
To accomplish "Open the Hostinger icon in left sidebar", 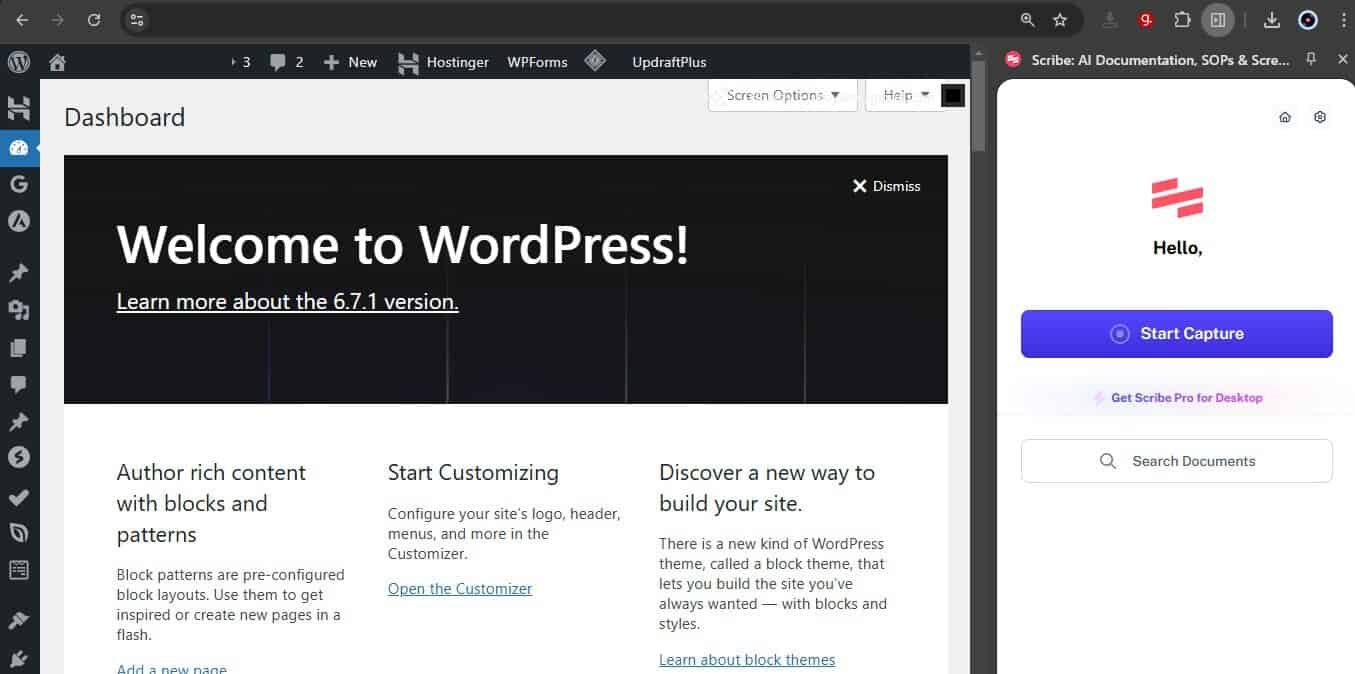I will pos(18,109).
